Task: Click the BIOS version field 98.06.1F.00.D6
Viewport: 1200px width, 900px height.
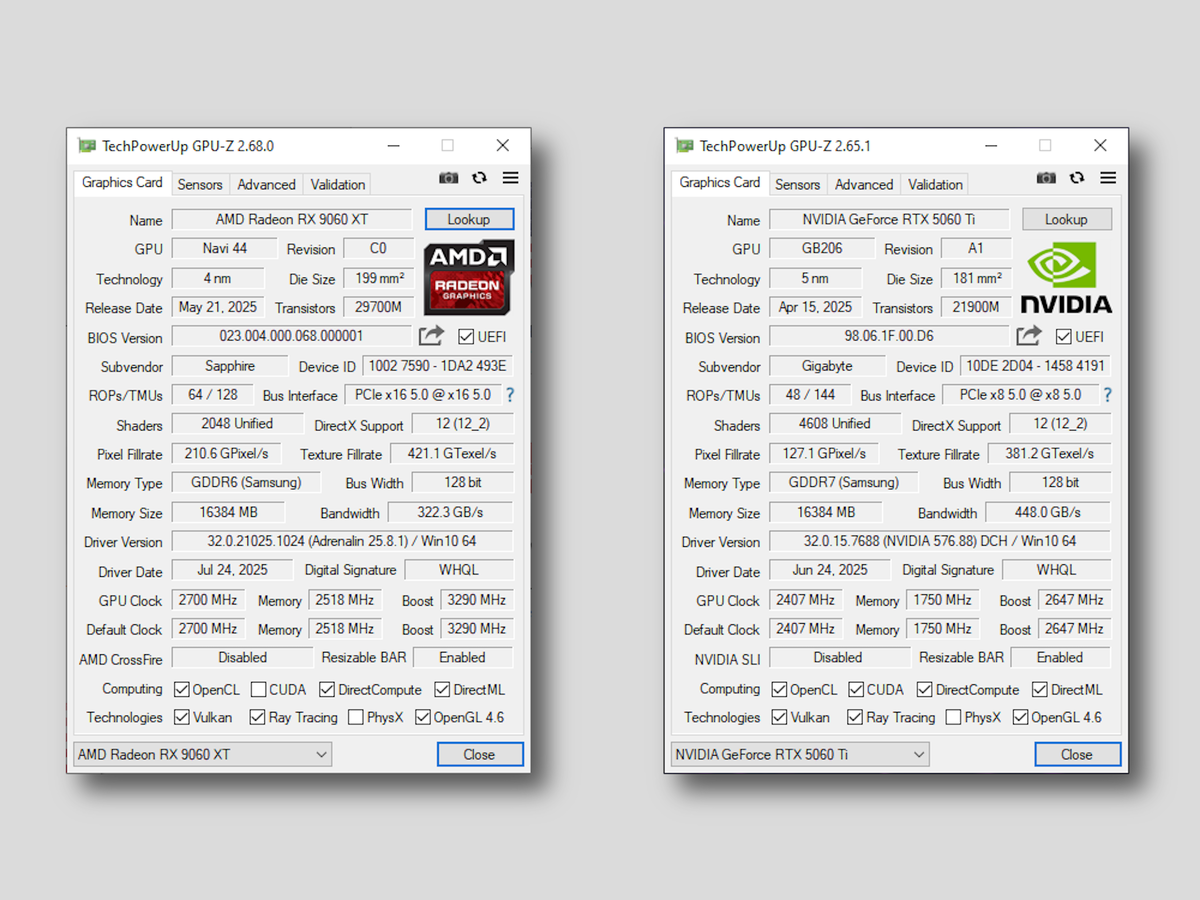Action: tap(889, 337)
